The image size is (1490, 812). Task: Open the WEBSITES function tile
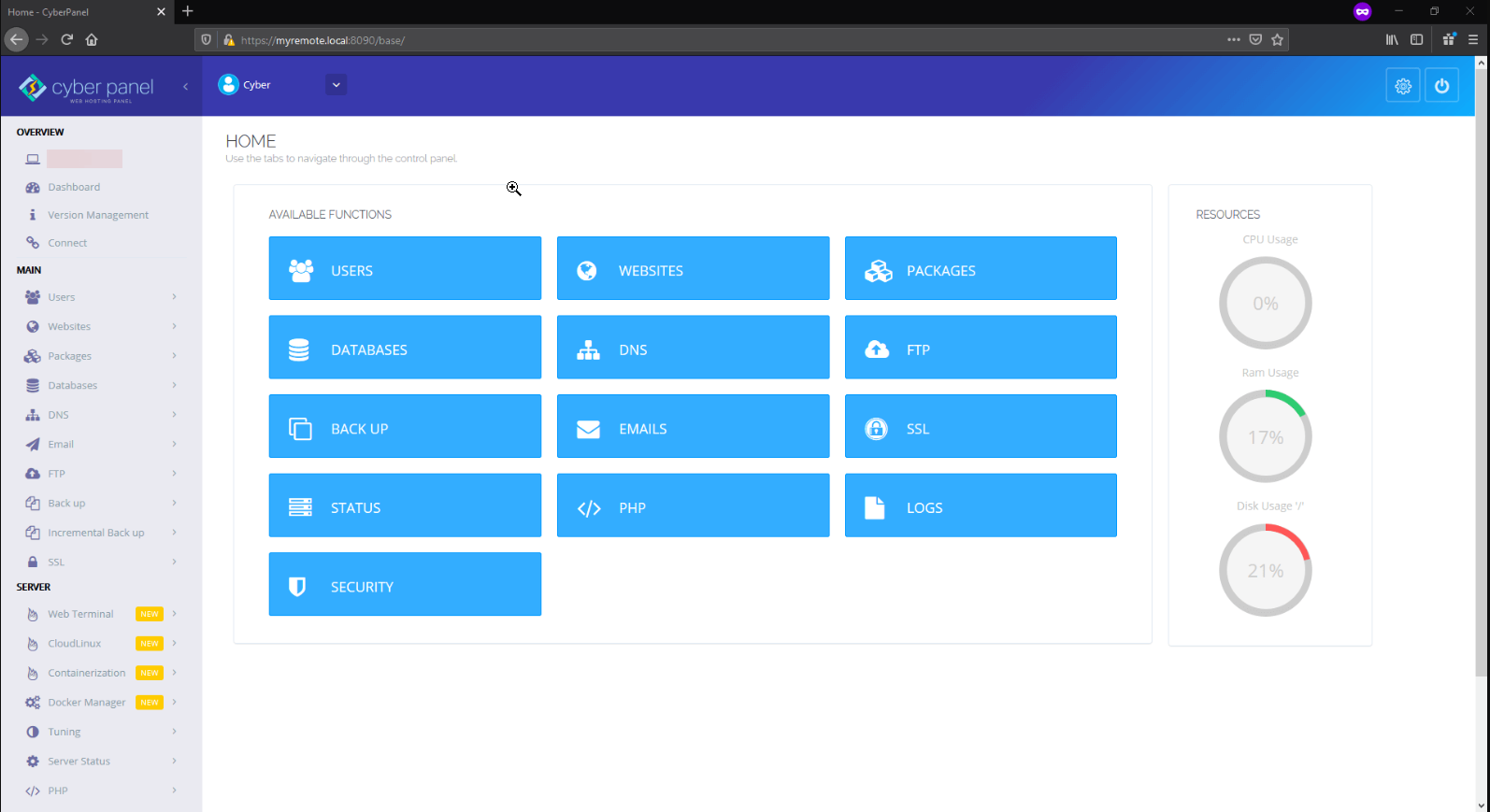(x=693, y=268)
